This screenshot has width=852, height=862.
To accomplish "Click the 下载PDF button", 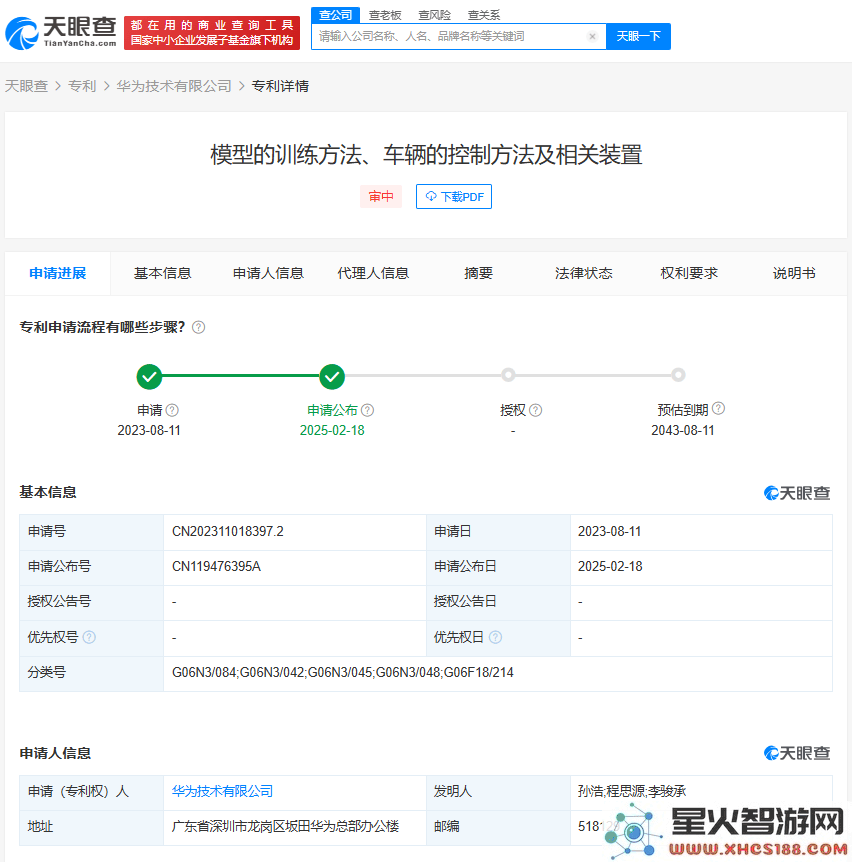I will point(453,196).
